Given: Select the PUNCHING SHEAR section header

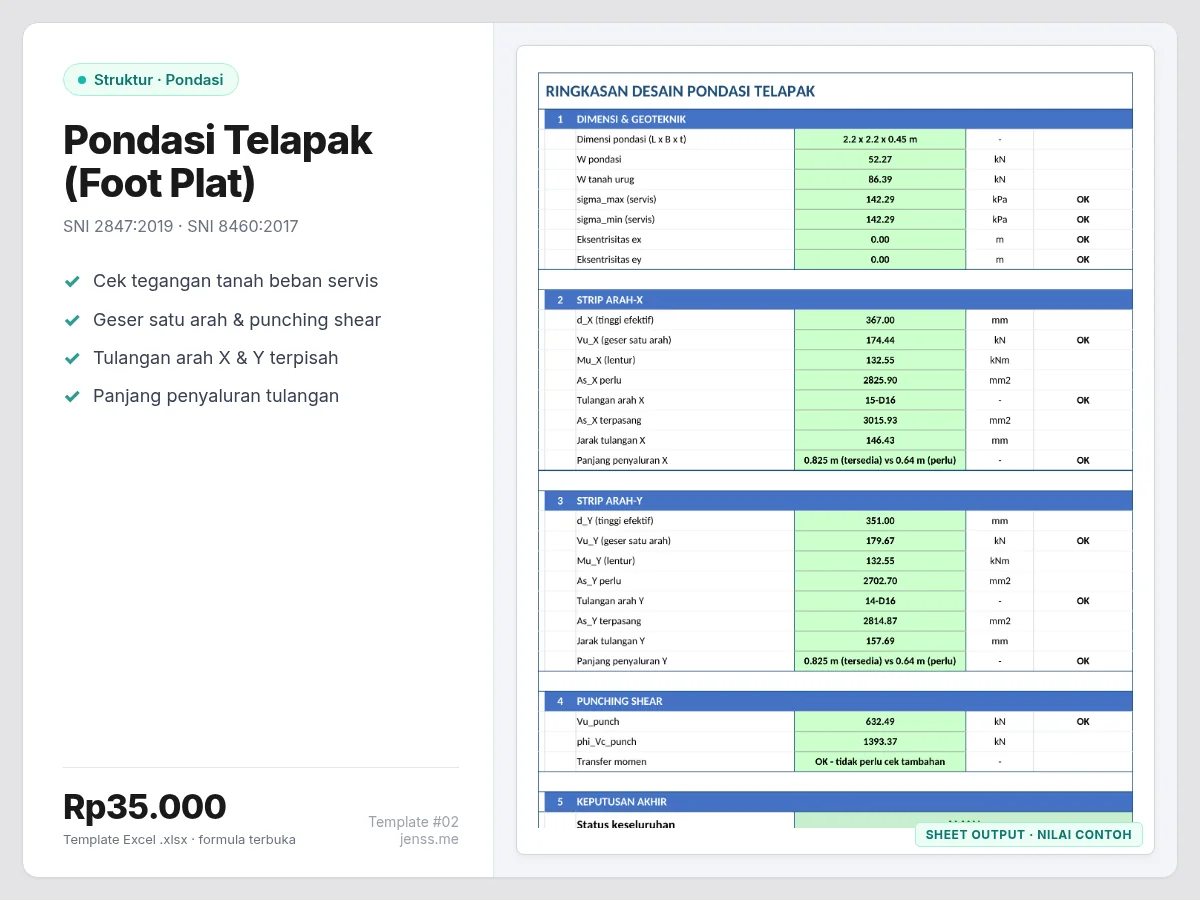Looking at the screenshot, I should [x=838, y=701].
